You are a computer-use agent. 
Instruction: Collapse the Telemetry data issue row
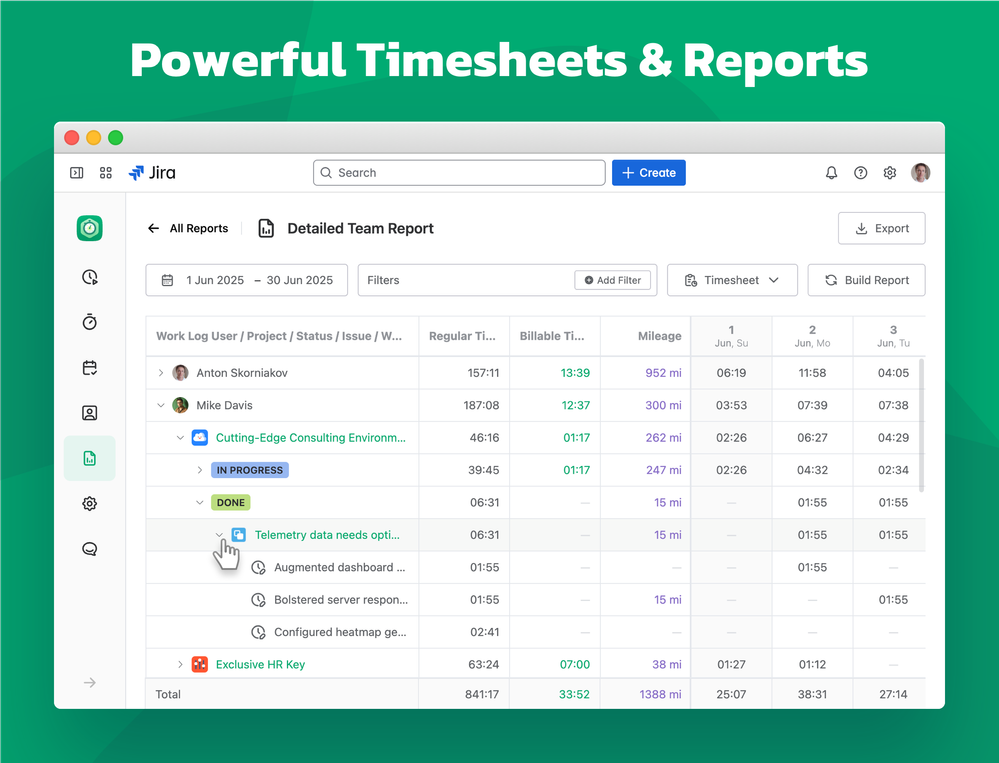(x=219, y=534)
